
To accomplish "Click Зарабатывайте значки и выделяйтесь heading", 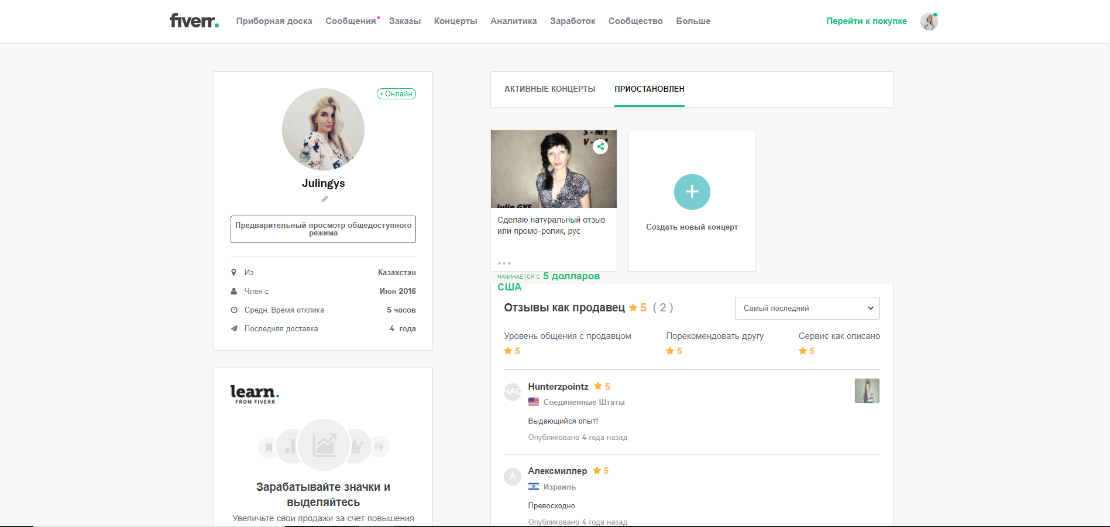I will click(323, 494).
